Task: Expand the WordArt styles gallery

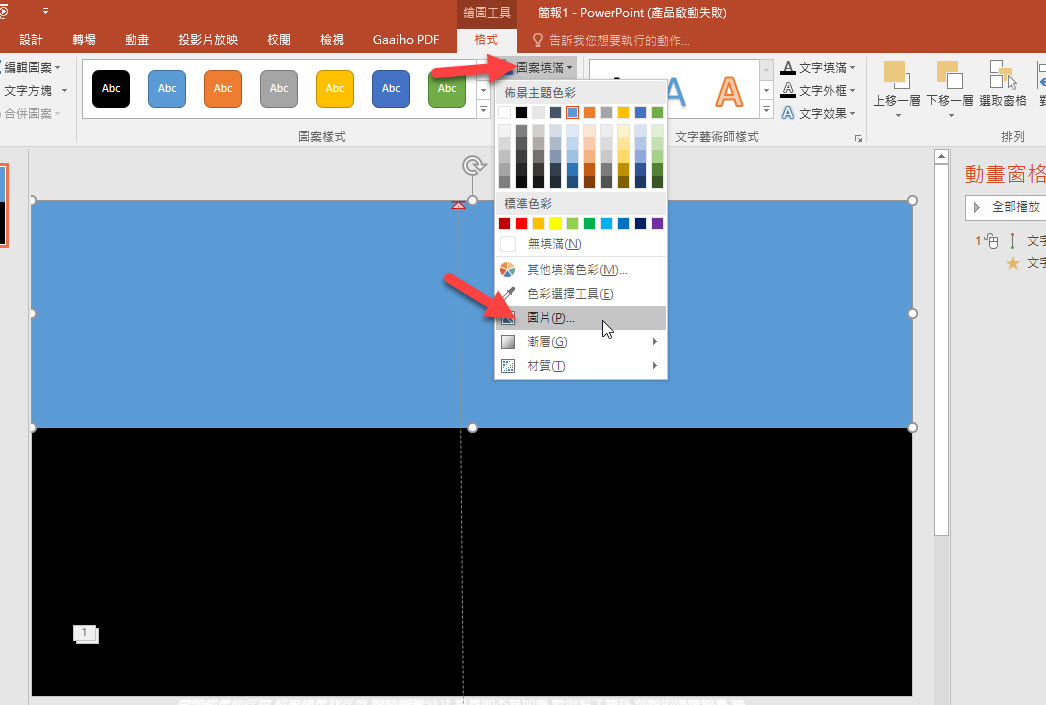Action: point(766,109)
